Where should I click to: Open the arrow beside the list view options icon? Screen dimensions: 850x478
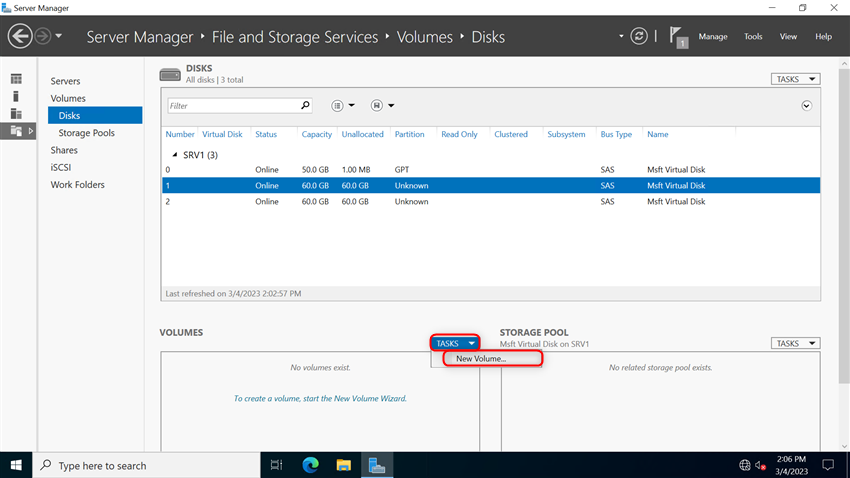pos(351,106)
